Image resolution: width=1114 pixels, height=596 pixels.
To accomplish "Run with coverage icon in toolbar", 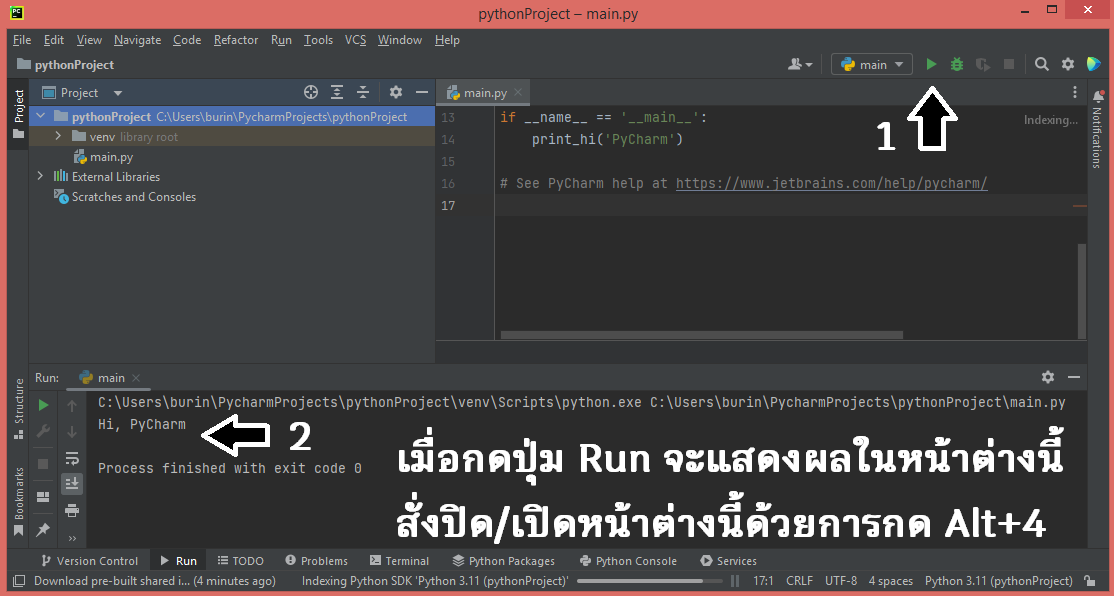I will (983, 64).
